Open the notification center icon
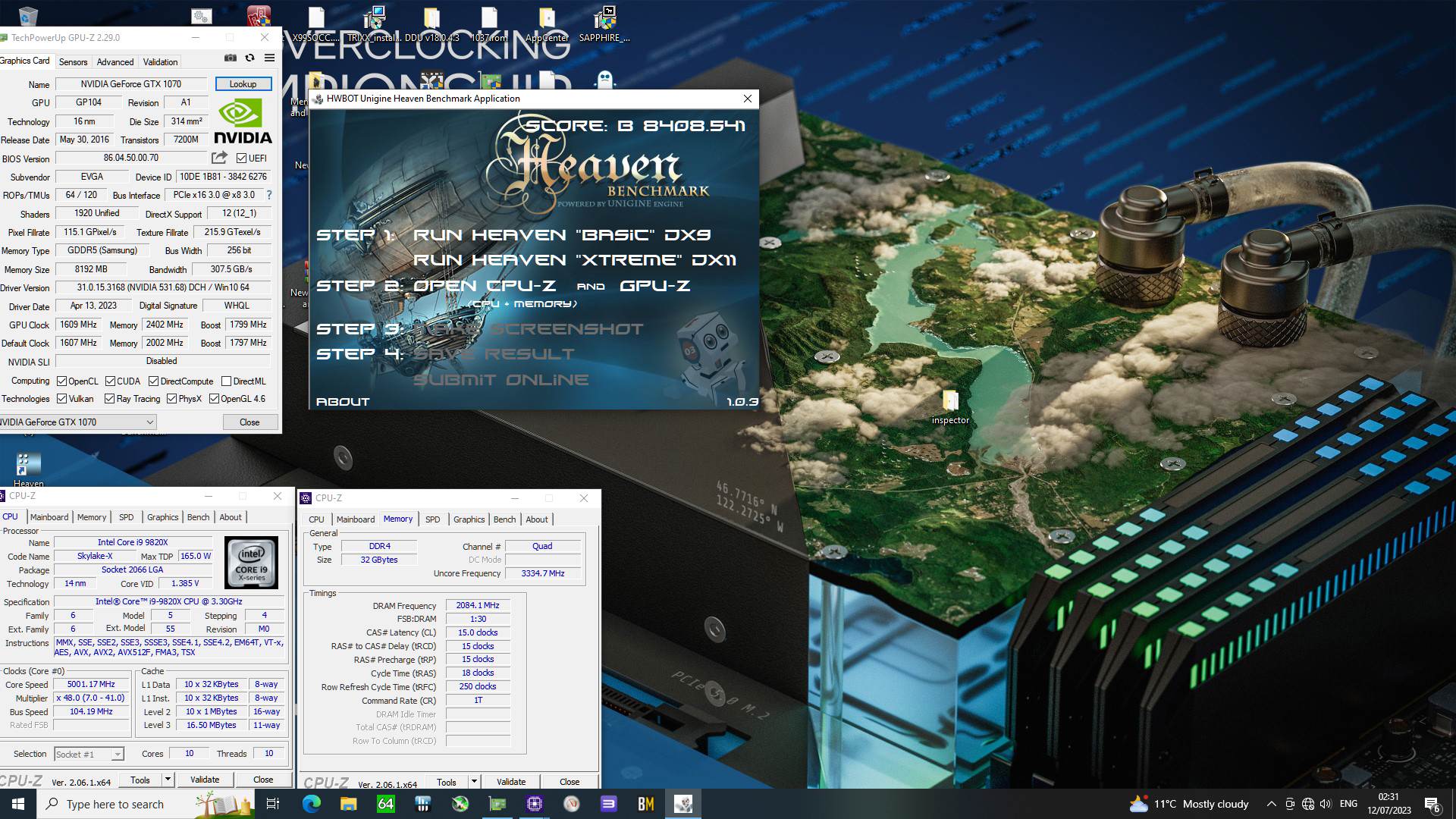 point(1432,804)
